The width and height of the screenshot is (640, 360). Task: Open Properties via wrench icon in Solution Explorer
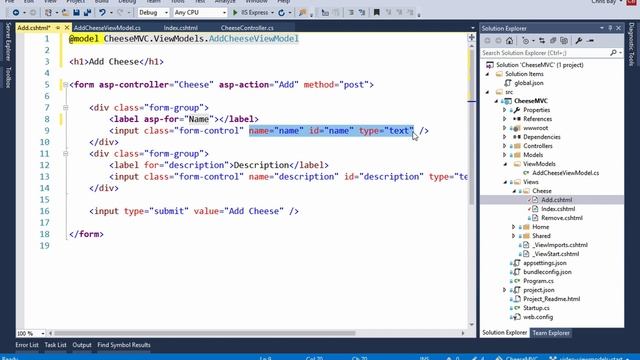pyautogui.click(x=579, y=41)
